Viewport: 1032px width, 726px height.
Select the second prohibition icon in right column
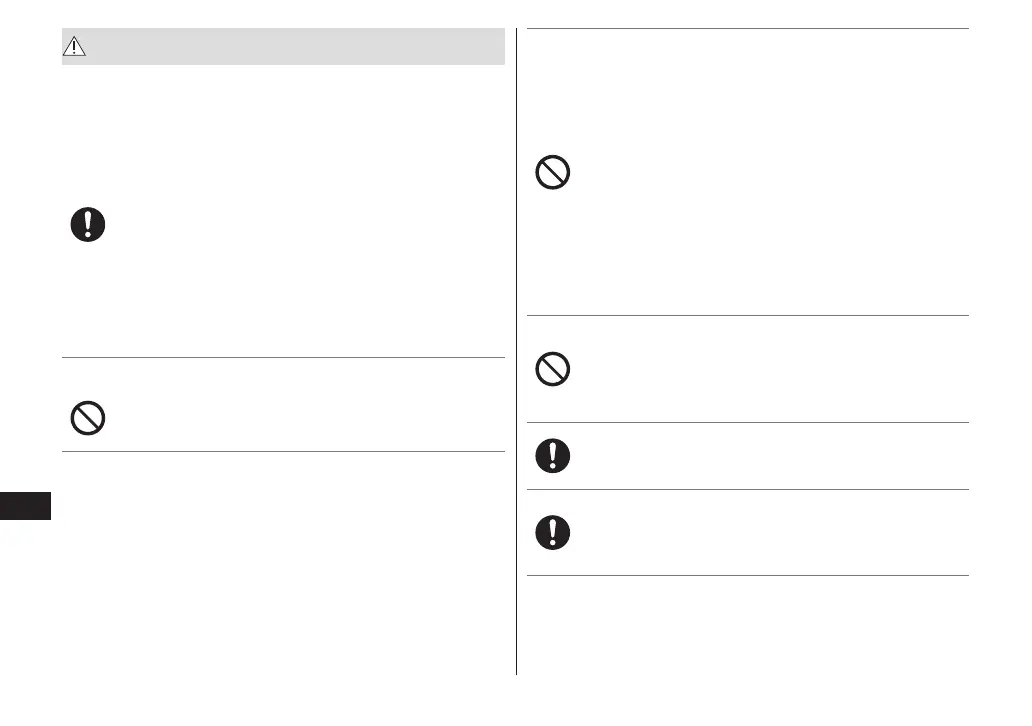(553, 371)
